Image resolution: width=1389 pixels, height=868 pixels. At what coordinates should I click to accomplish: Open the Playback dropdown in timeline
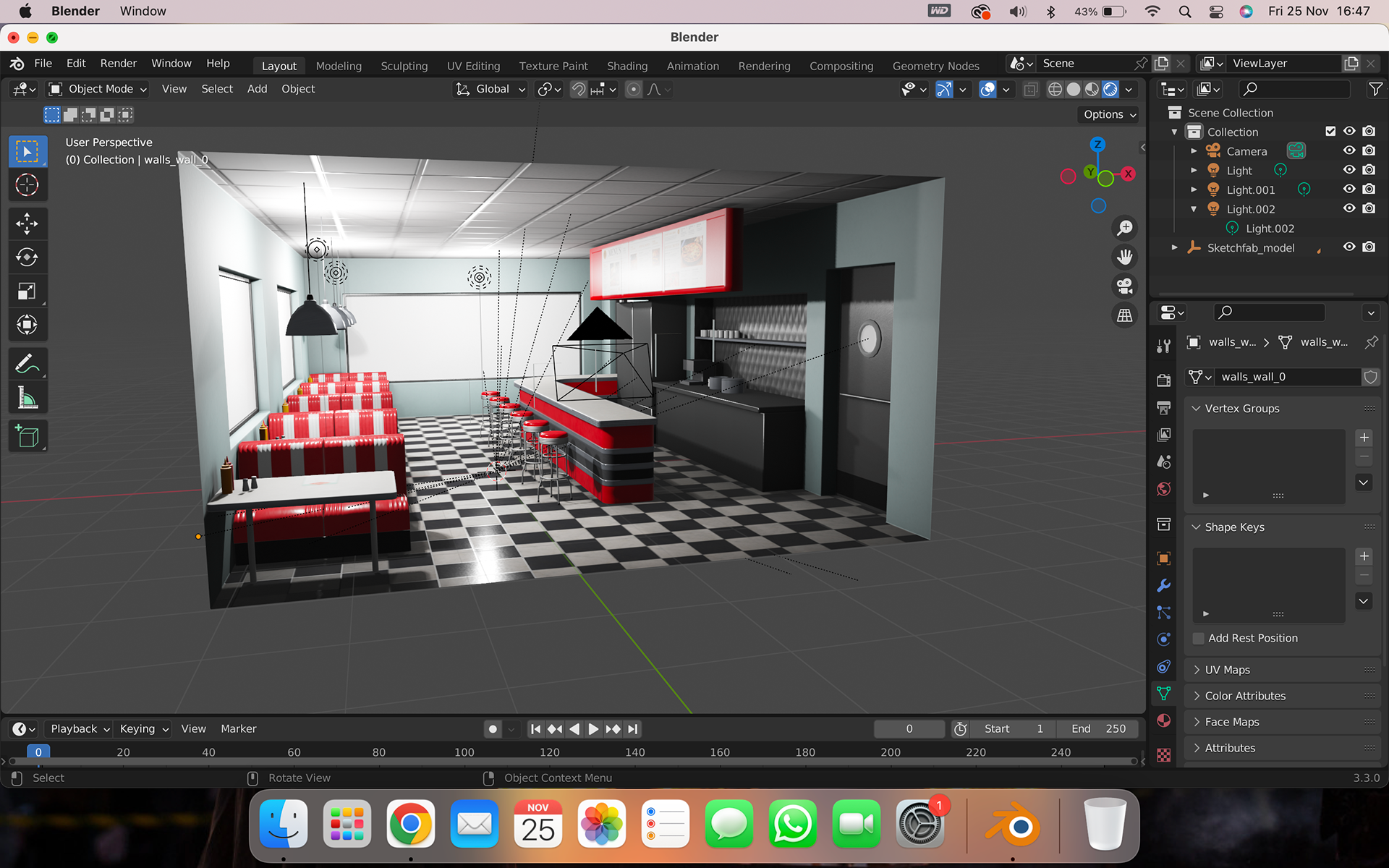coord(80,728)
